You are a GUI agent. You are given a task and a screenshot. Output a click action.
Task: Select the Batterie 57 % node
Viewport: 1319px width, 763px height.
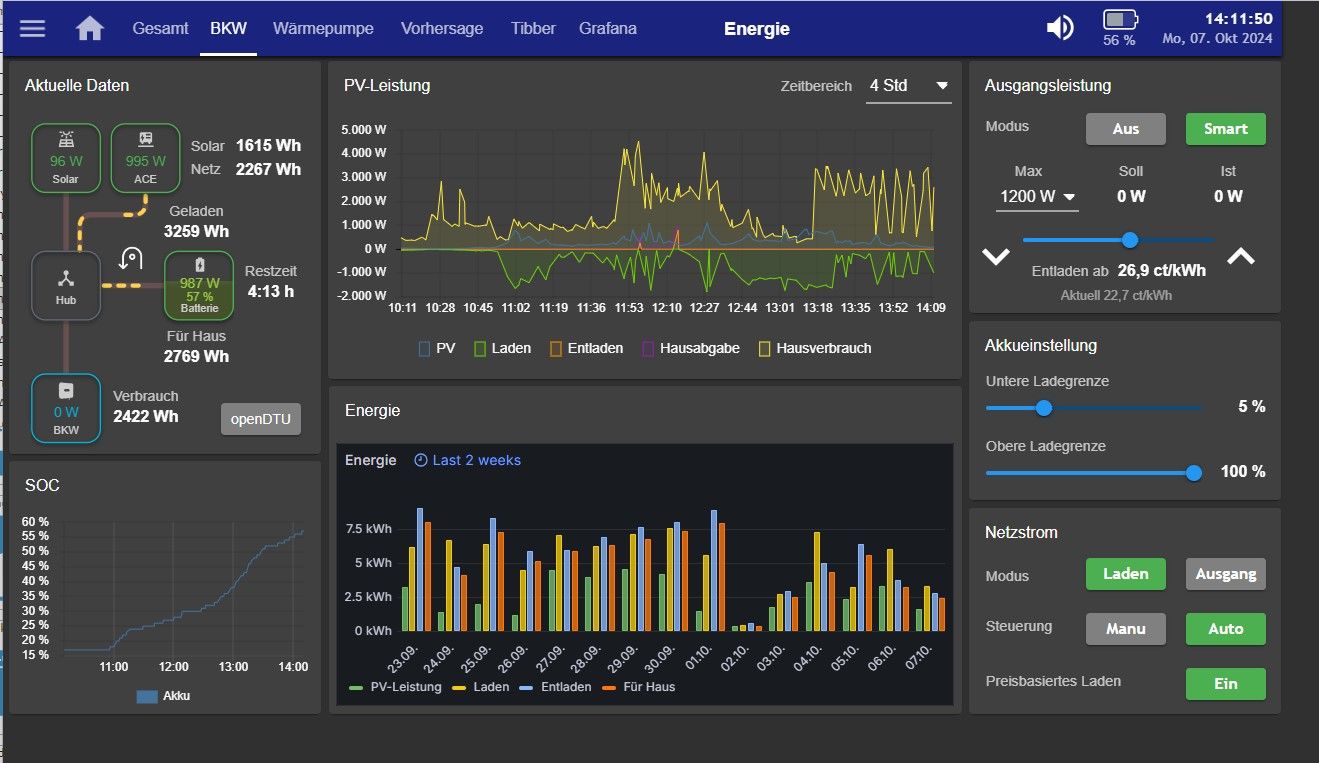[199, 285]
